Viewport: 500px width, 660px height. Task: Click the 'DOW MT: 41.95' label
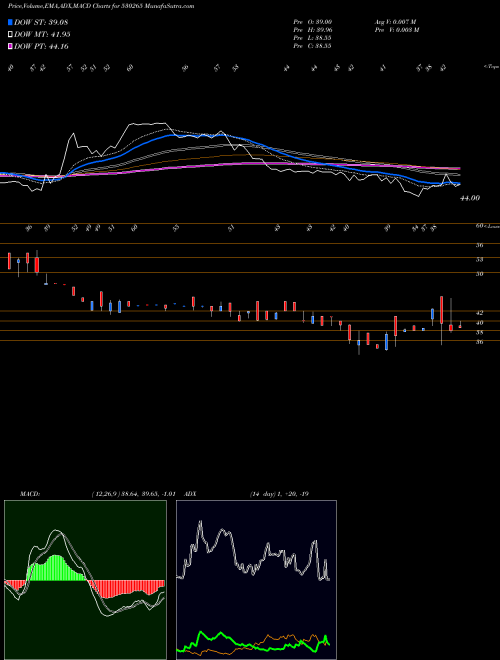(x=43, y=35)
